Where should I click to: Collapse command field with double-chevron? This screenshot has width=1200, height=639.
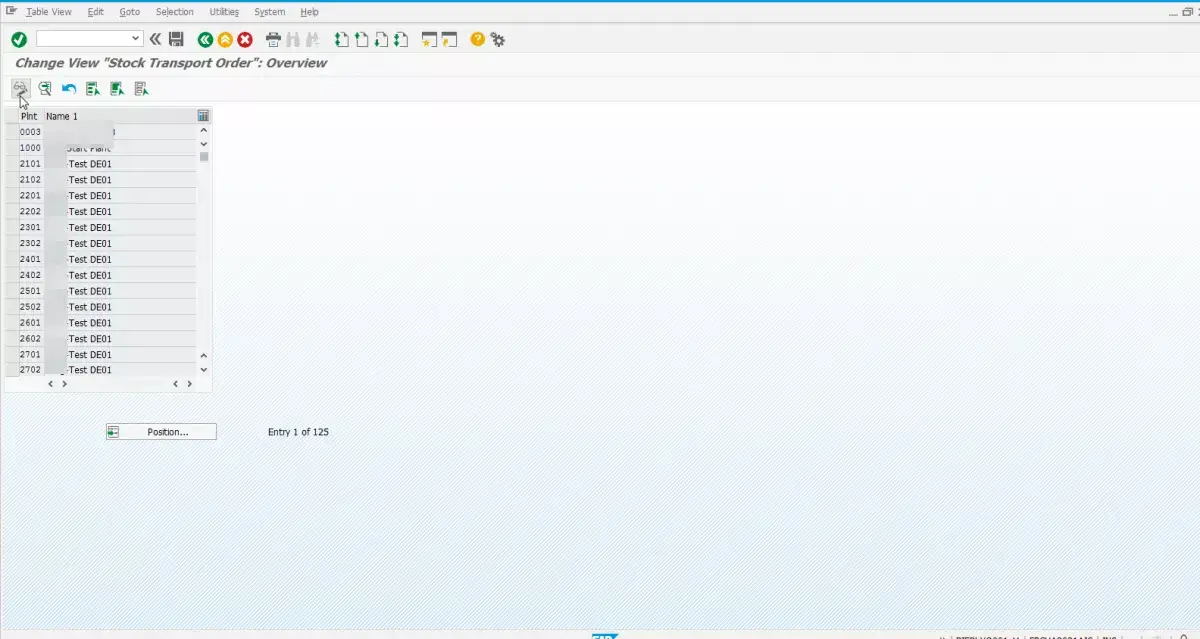click(155, 39)
